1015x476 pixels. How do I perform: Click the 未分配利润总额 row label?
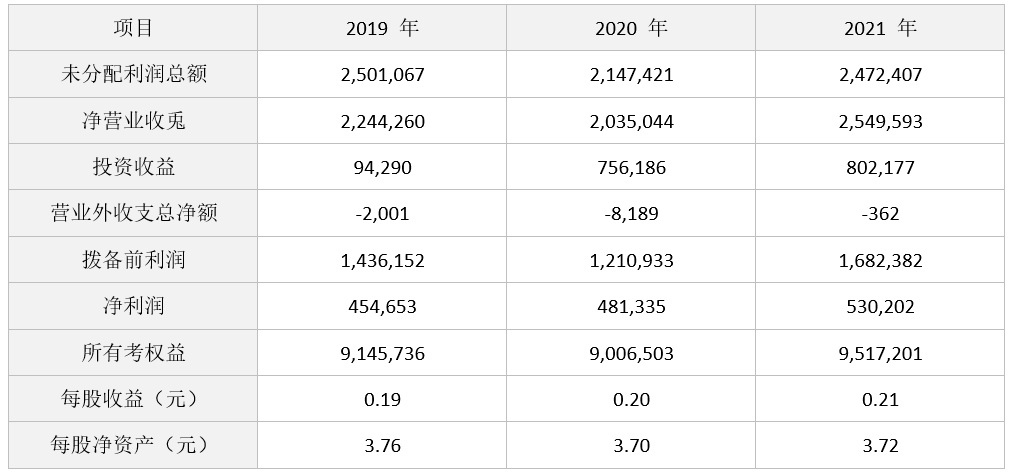click(133, 75)
